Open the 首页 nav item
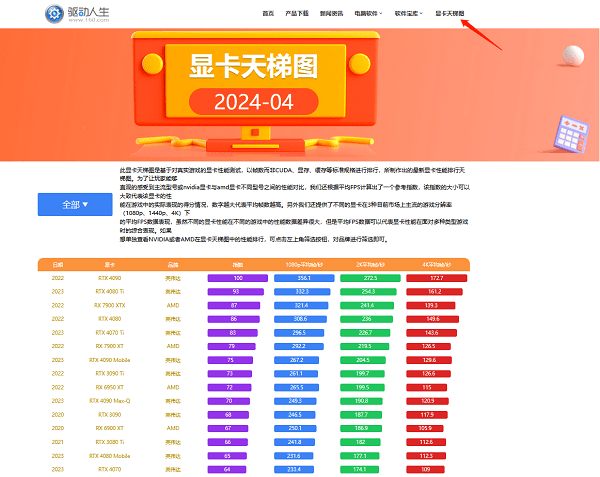This screenshot has width=600, height=477. point(268,13)
